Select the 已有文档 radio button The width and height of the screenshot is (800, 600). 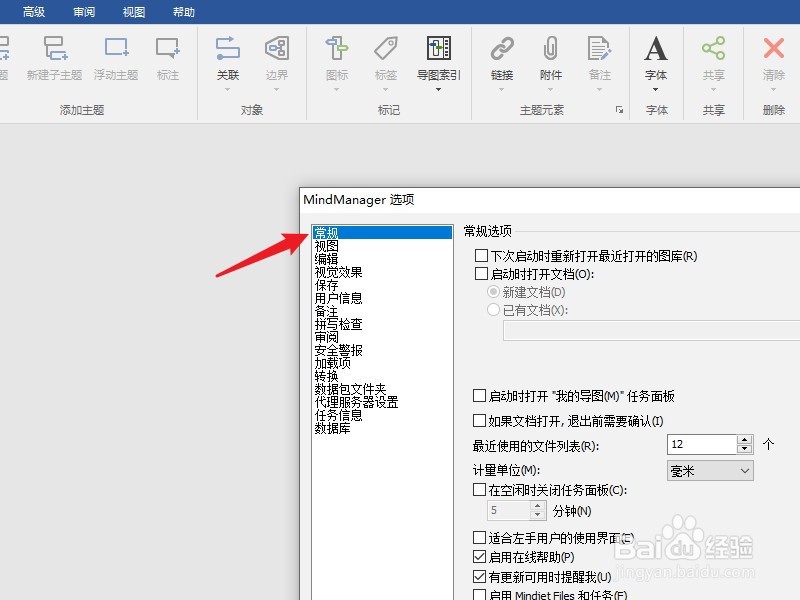coord(493,309)
